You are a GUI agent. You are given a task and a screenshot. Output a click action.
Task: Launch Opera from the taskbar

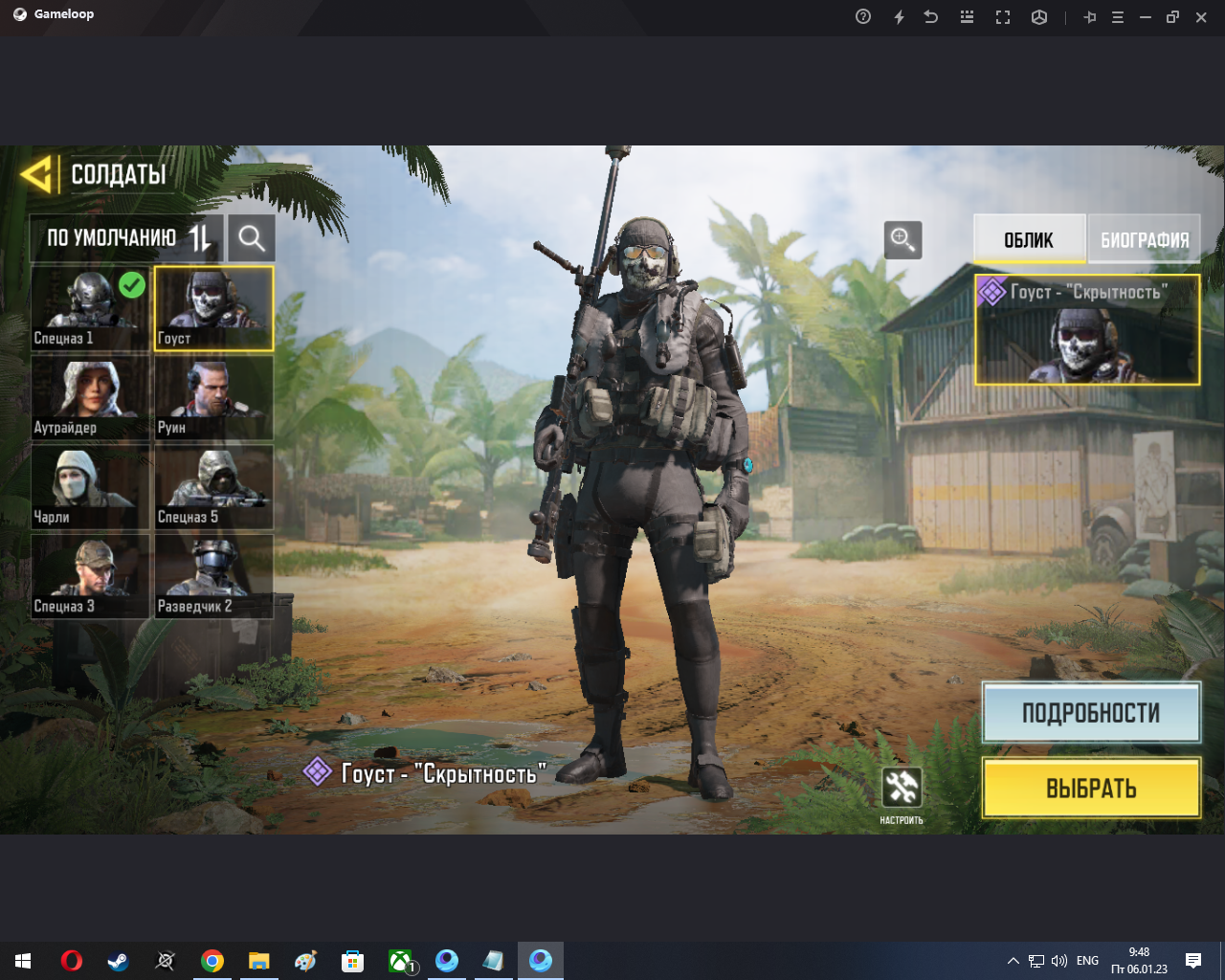71,961
